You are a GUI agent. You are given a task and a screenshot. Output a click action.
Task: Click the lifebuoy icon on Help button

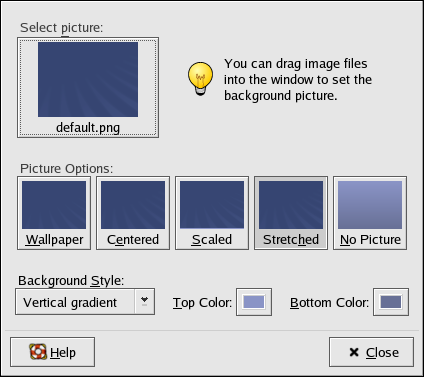point(38,352)
